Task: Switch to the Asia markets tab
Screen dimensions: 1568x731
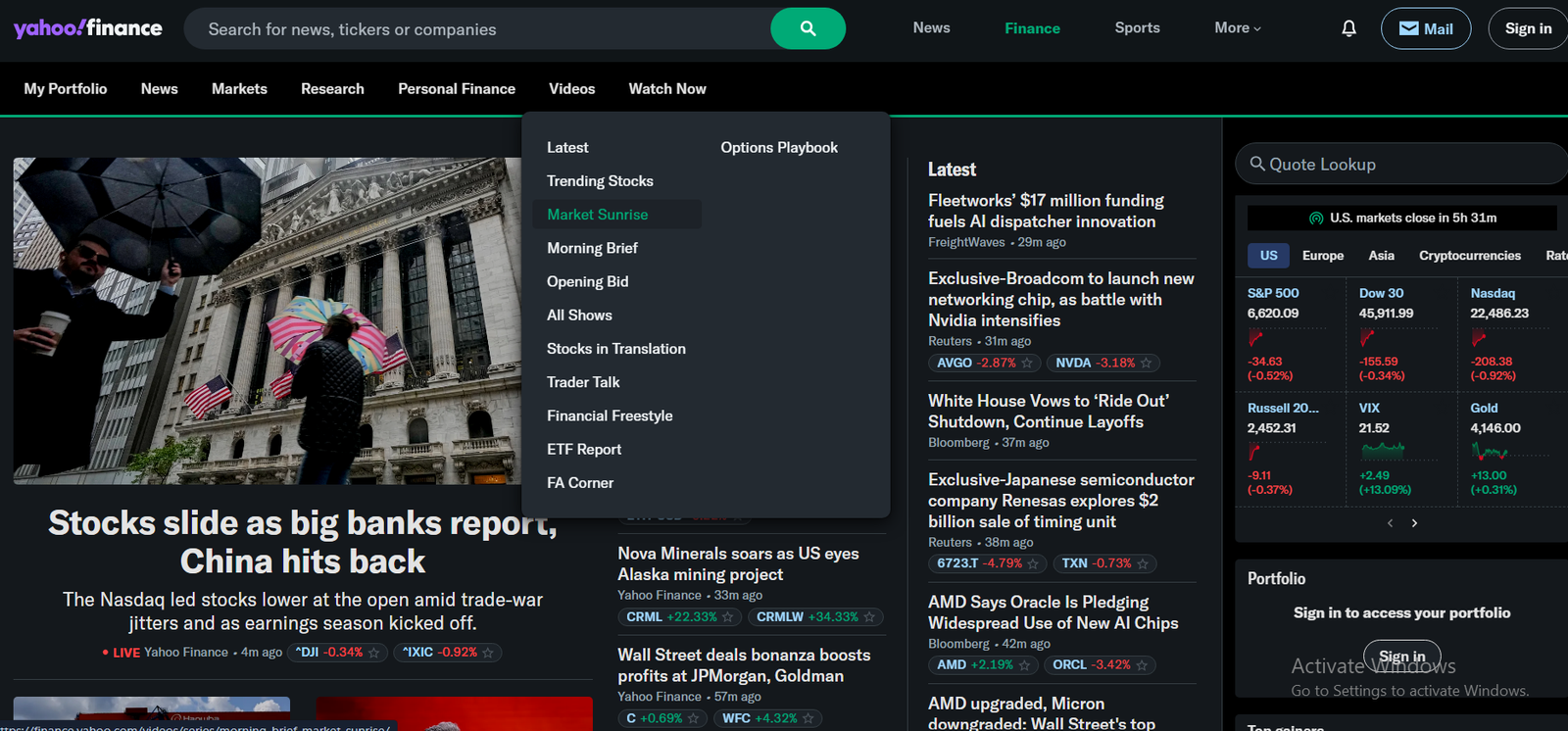Action: (x=1381, y=256)
